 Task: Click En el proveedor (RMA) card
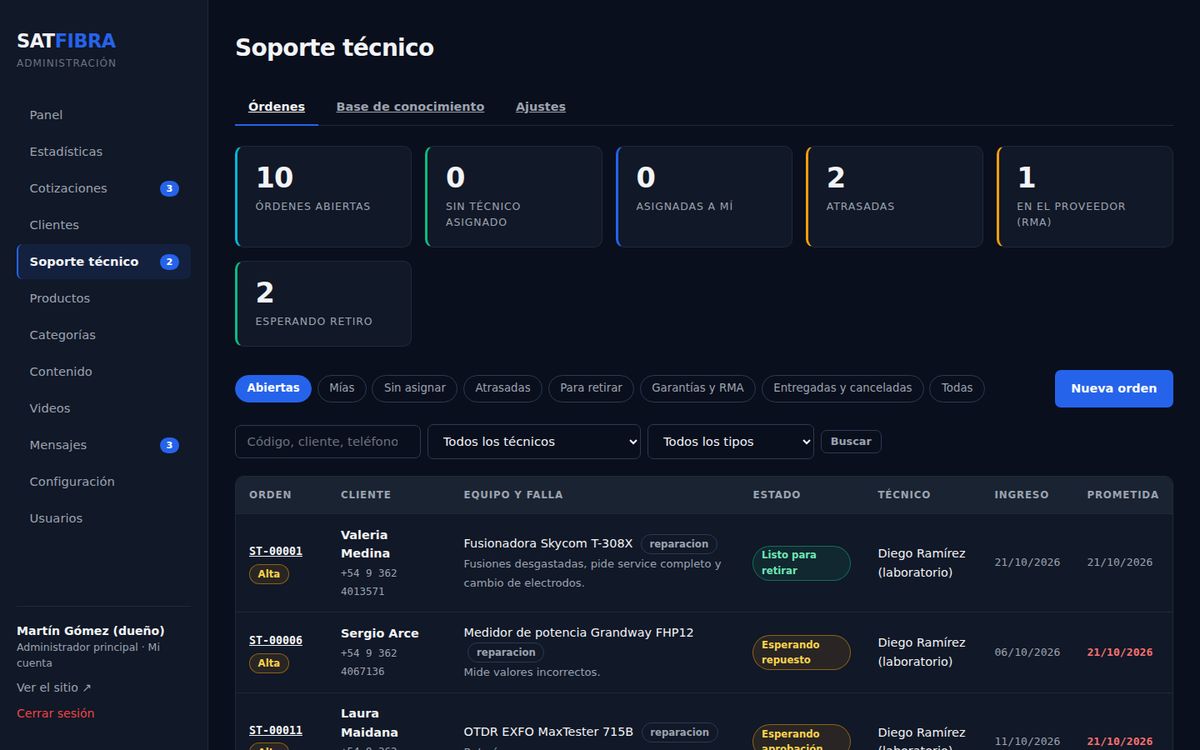tap(1085, 196)
